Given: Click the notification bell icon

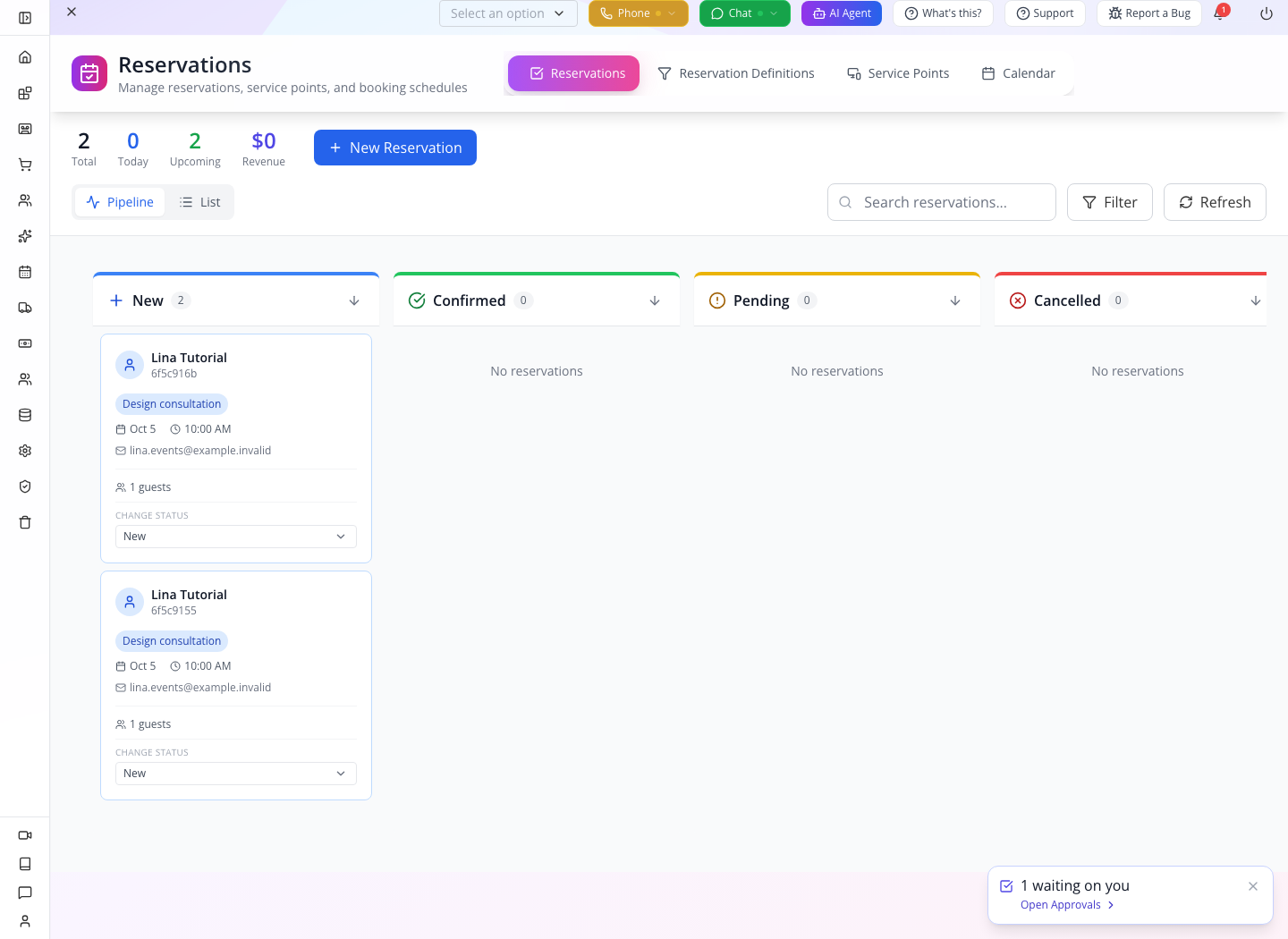Looking at the screenshot, I should [x=1219, y=13].
